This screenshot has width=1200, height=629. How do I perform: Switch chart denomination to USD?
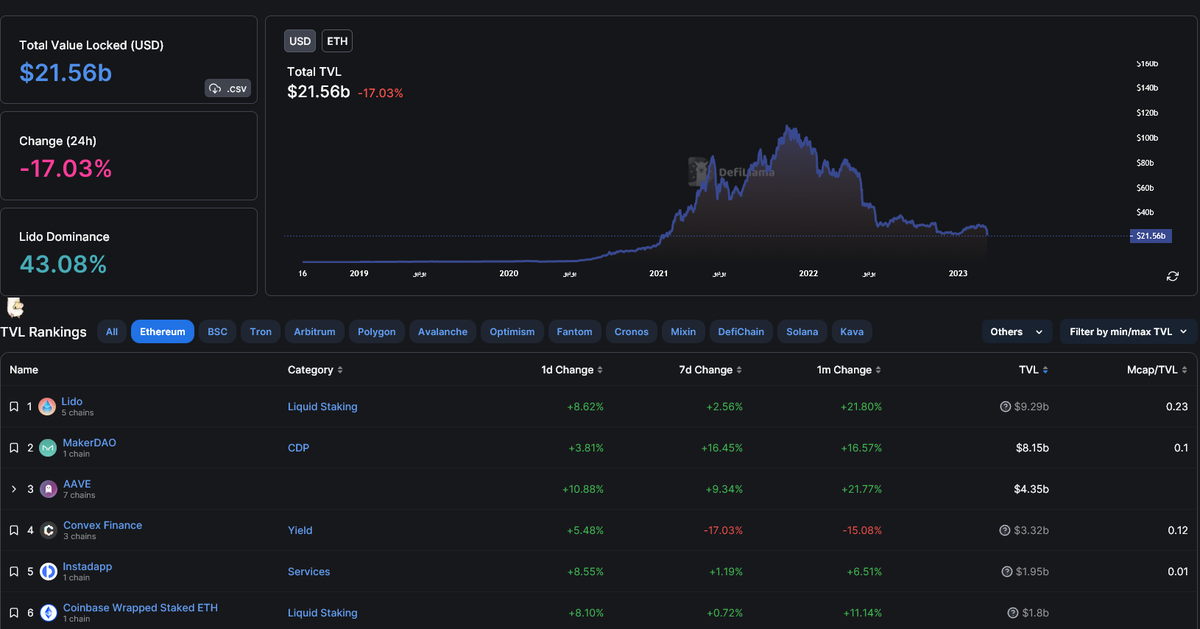300,41
